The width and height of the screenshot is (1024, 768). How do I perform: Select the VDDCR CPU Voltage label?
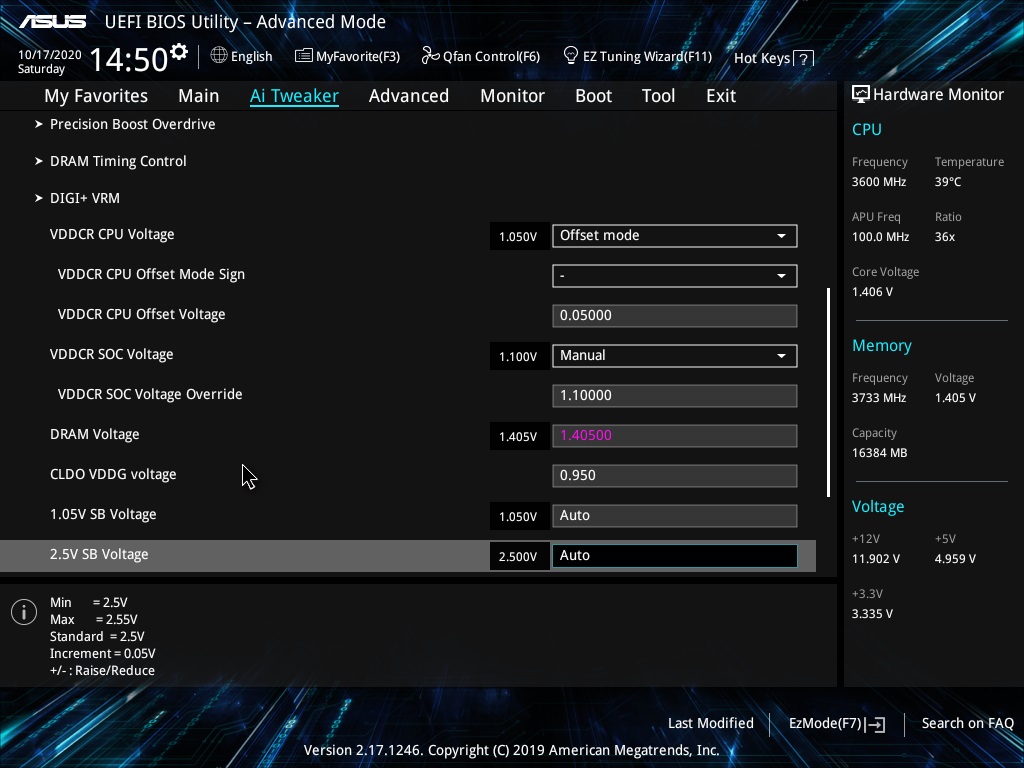click(112, 234)
